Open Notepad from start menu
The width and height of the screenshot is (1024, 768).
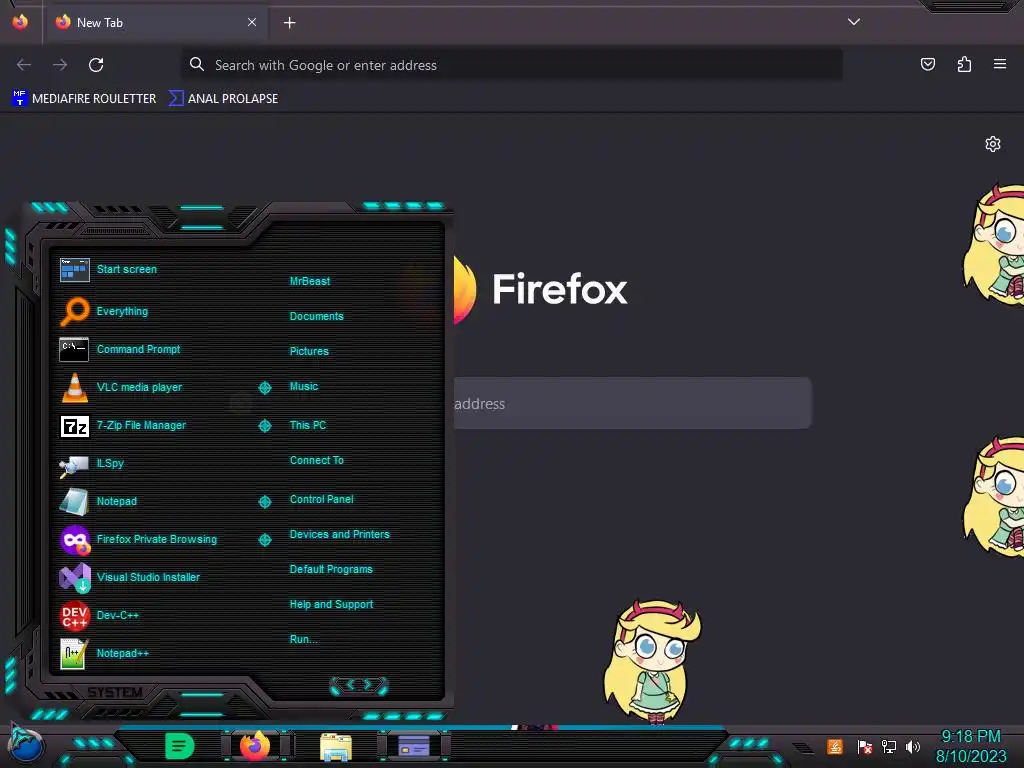99,501
